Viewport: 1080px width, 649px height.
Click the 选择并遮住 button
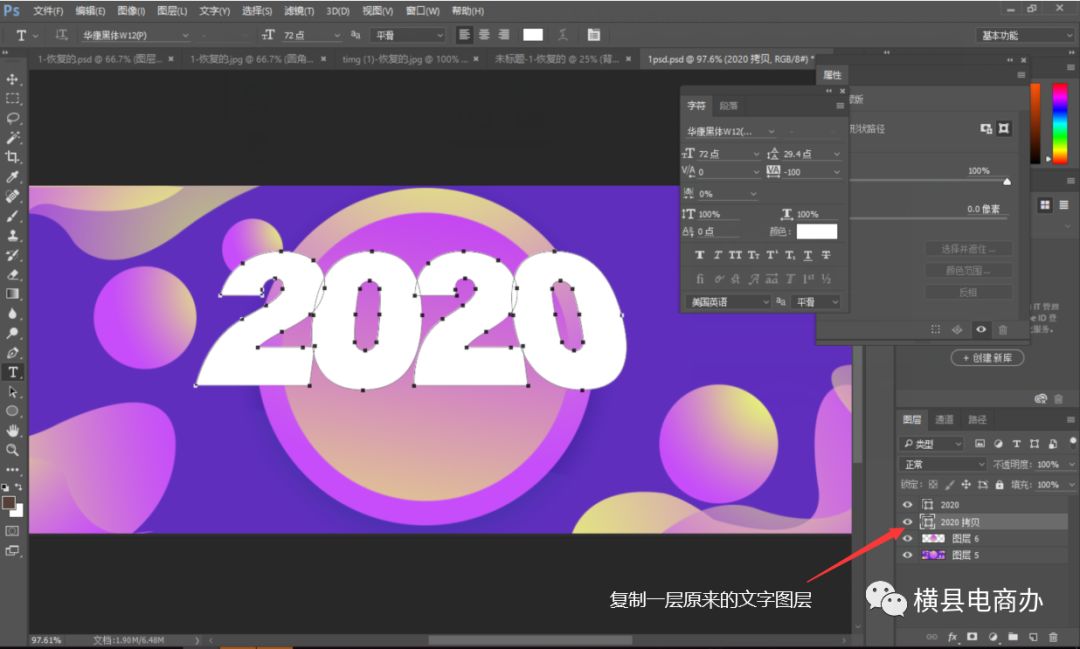coord(968,249)
